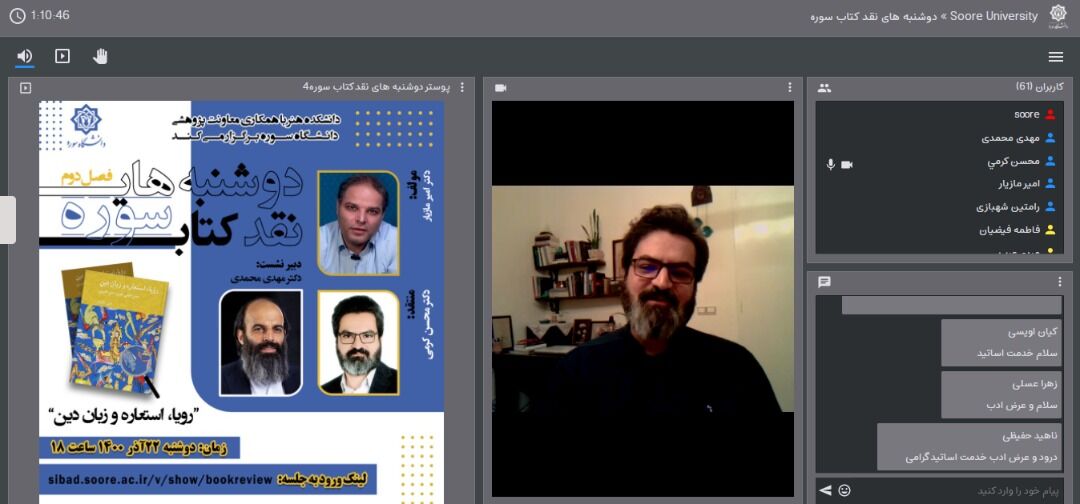This screenshot has width=1080, height=504.
Task: Click the chat bubble icon in panel header
Action: tap(824, 282)
